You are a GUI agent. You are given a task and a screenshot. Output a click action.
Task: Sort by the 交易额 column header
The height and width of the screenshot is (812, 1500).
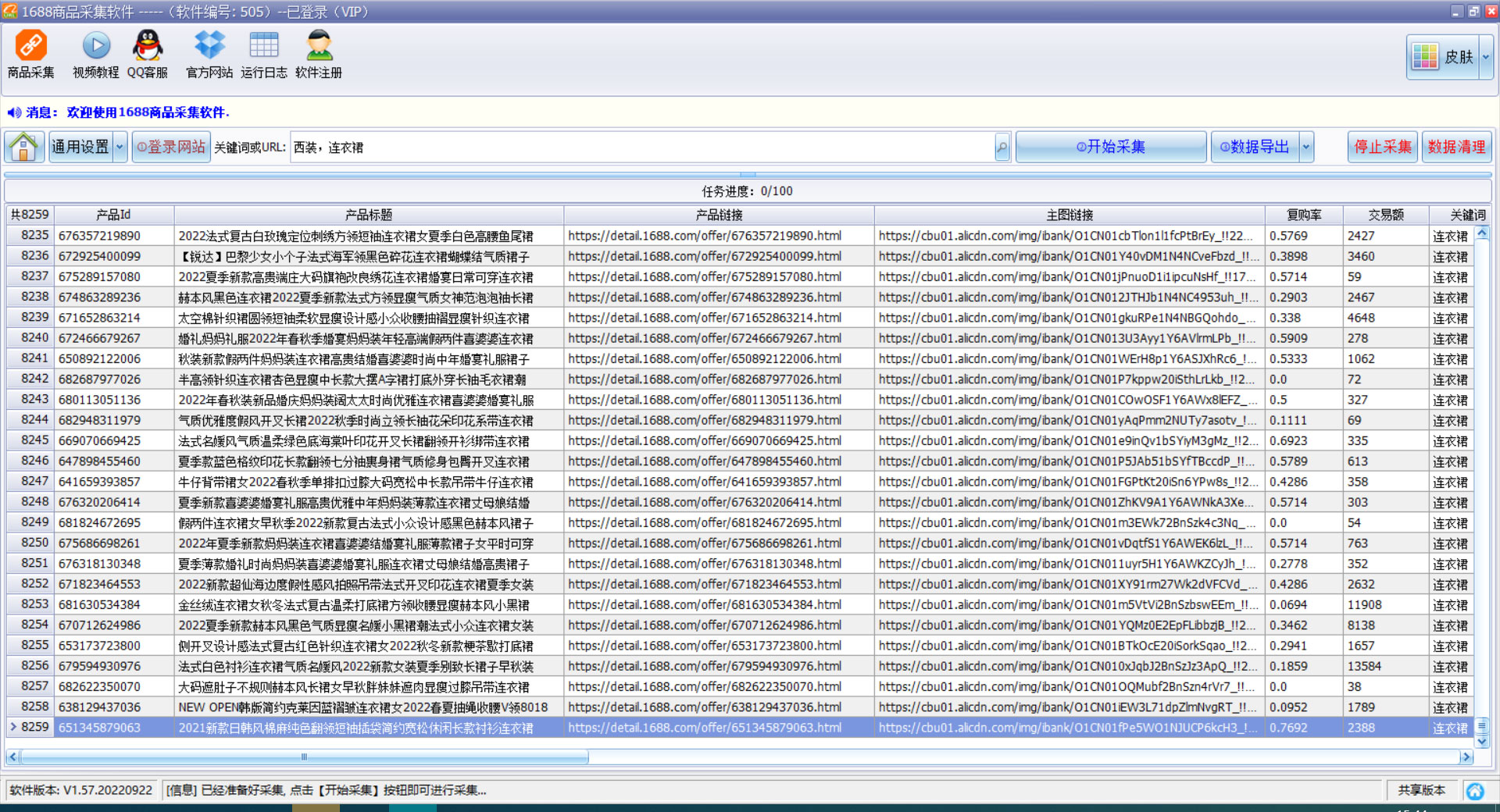[1385, 215]
